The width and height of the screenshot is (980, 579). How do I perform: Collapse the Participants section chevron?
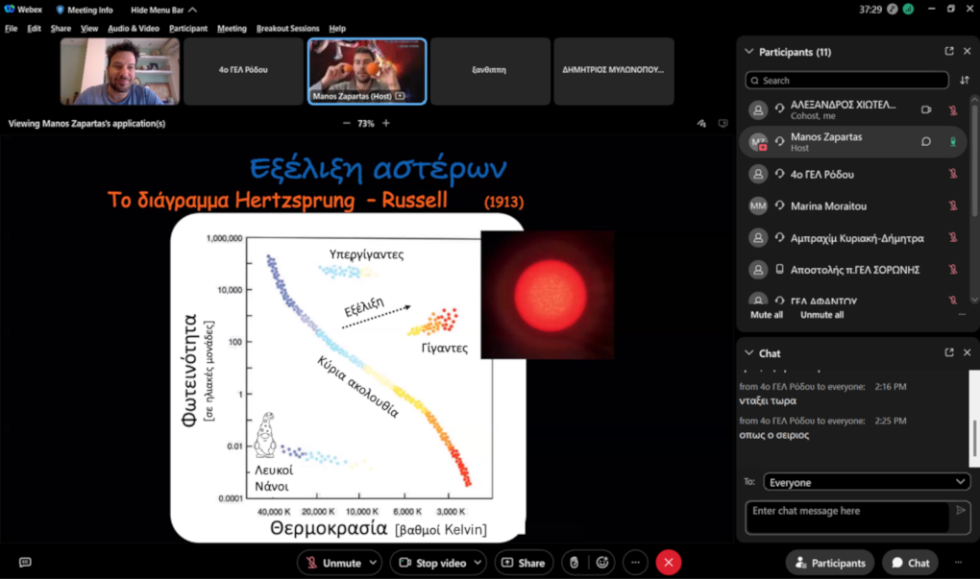pyautogui.click(x=749, y=51)
